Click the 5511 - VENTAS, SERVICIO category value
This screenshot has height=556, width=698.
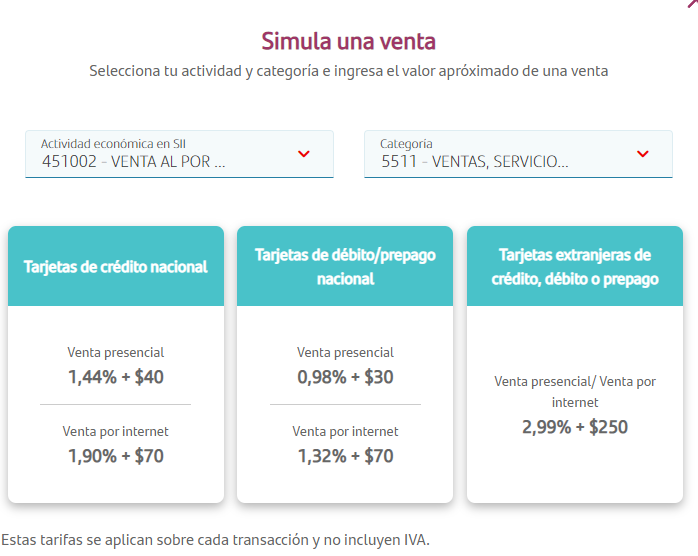tap(474, 161)
